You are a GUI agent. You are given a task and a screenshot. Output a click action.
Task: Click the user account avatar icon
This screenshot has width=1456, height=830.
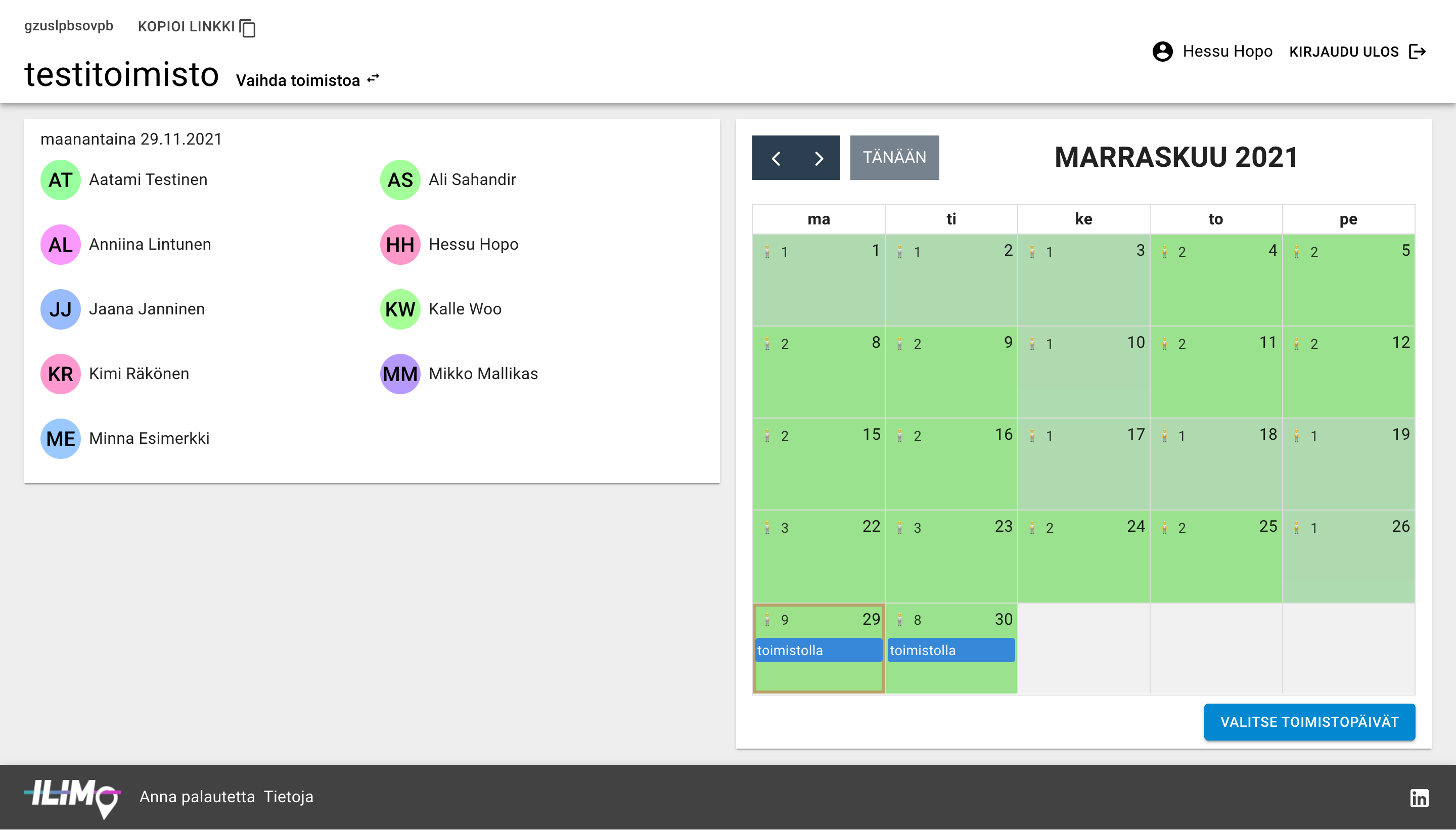(x=1162, y=52)
